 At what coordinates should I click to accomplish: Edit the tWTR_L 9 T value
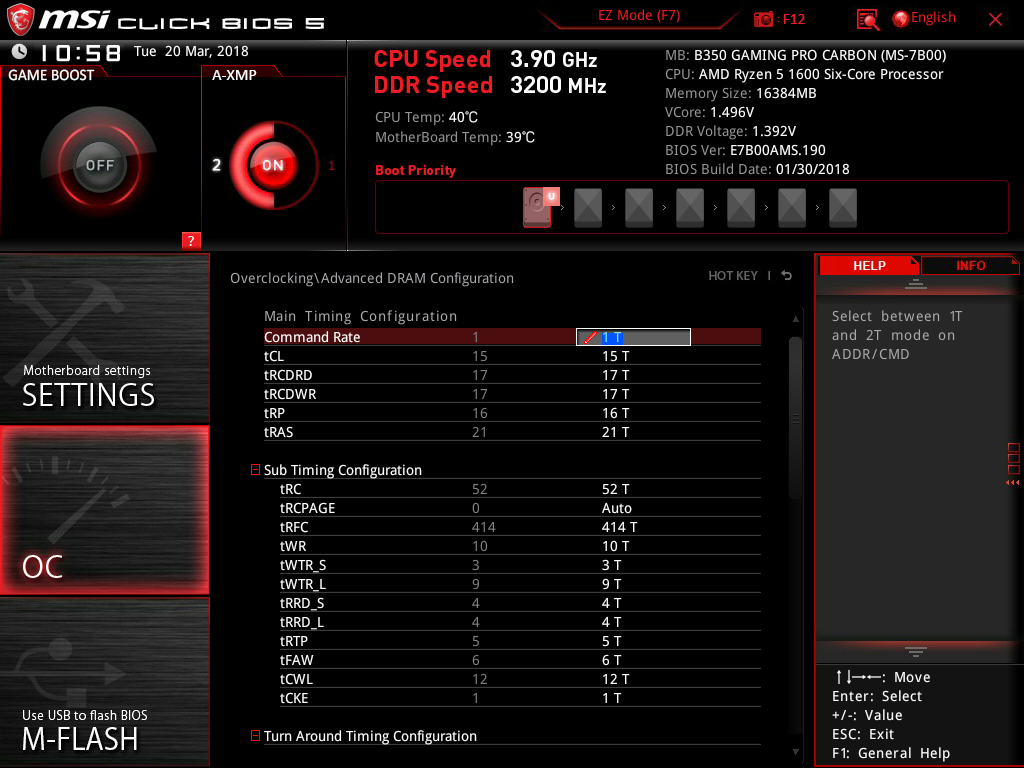point(611,584)
